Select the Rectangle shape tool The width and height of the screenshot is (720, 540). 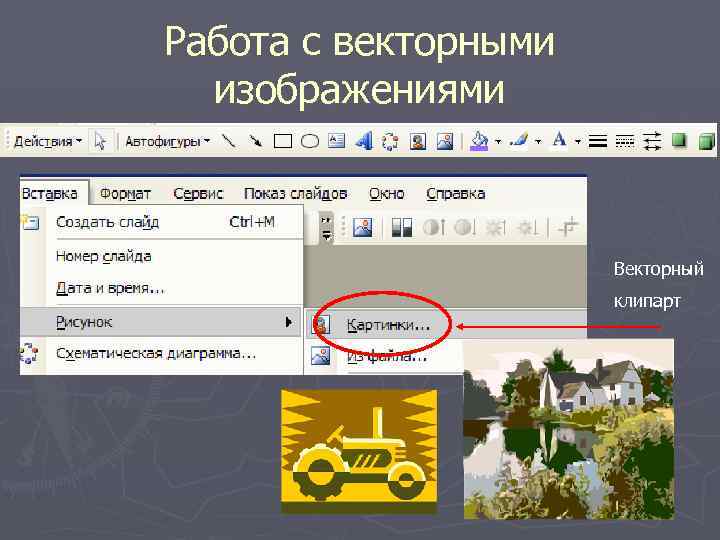coord(282,141)
